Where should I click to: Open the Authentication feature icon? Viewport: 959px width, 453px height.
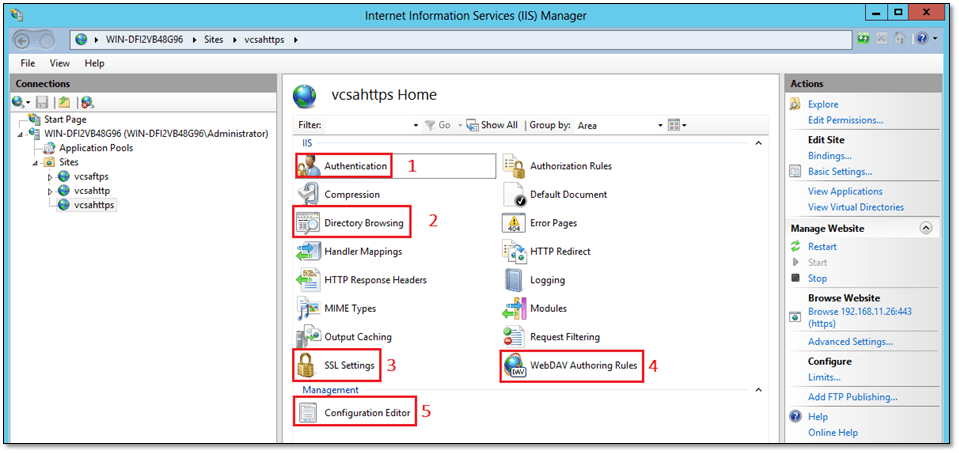click(309, 166)
